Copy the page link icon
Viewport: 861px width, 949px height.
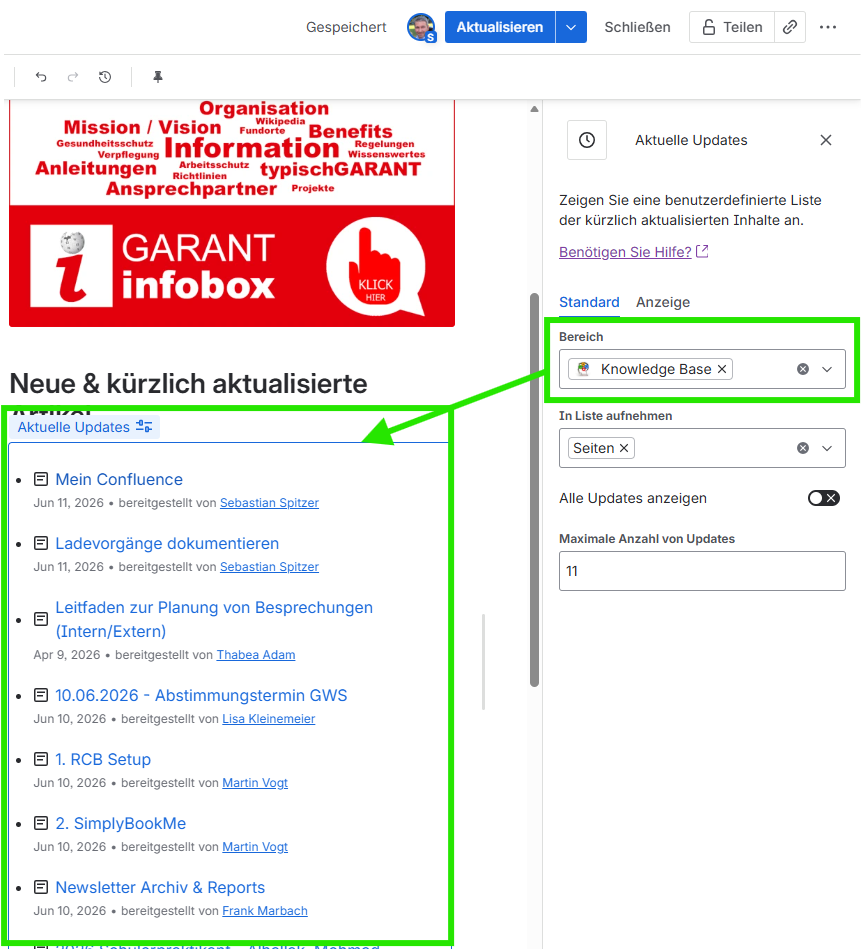tap(790, 27)
